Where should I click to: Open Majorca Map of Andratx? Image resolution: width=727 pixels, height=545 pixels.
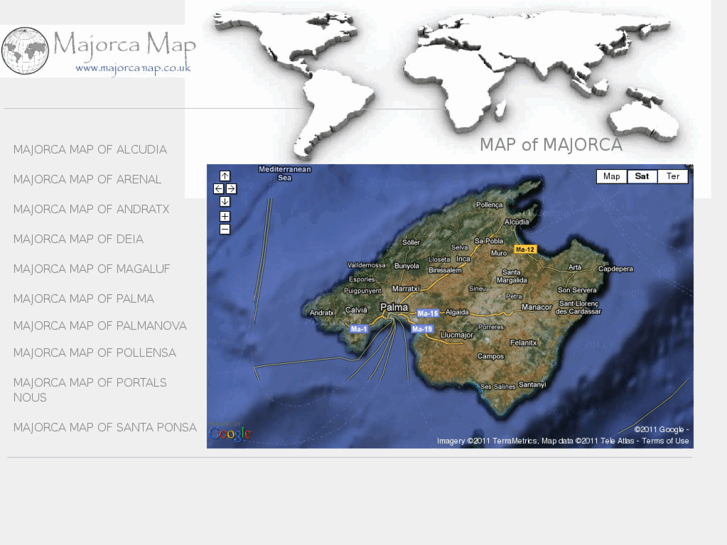[x=91, y=209]
